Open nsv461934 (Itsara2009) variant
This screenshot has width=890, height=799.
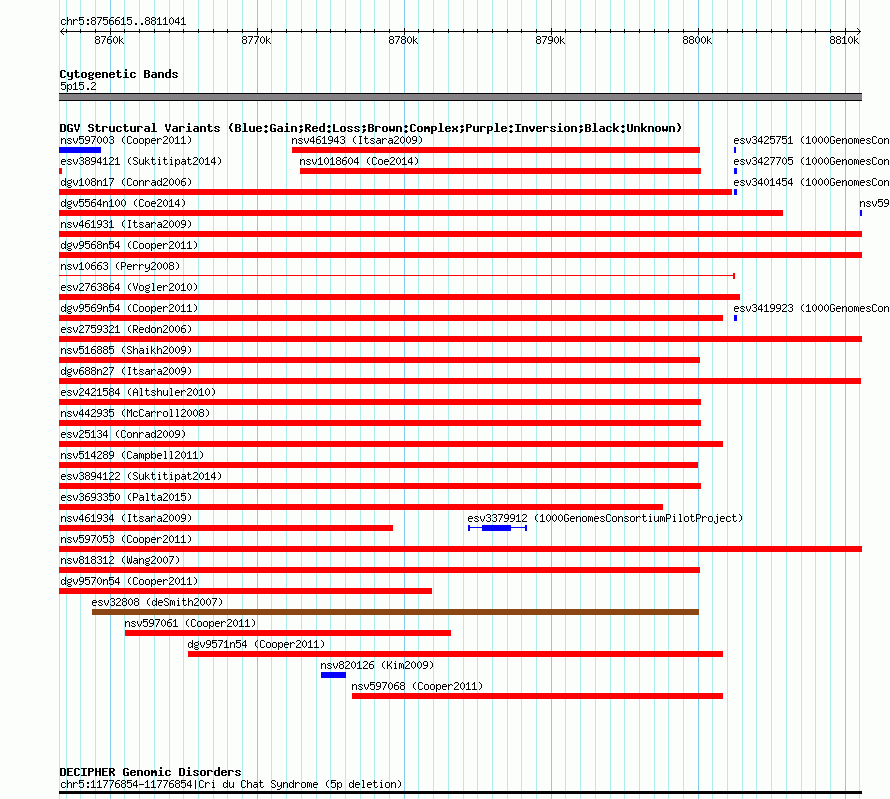coord(226,528)
